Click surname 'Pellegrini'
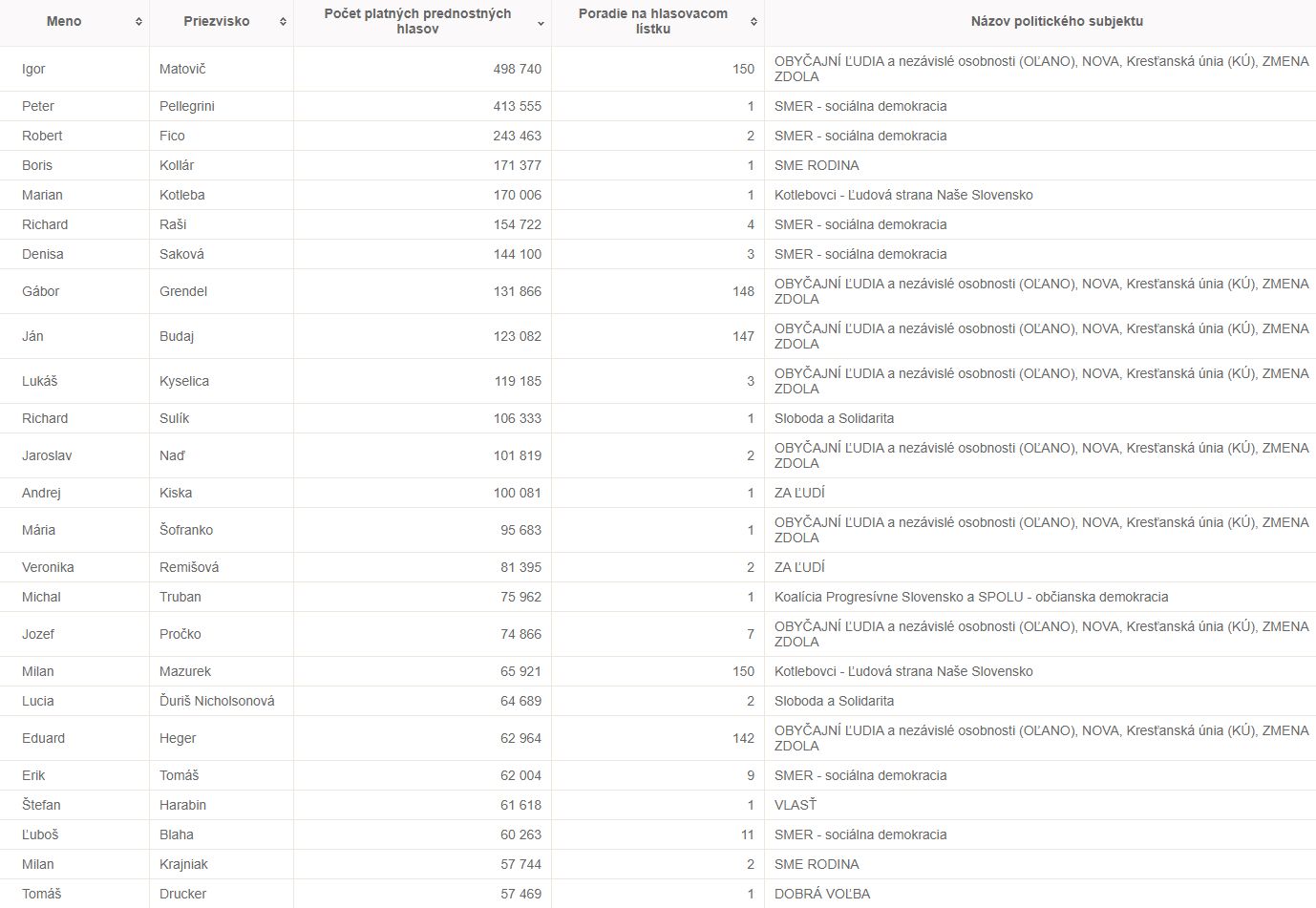This screenshot has height=908, width=1316. pyautogui.click(x=187, y=106)
